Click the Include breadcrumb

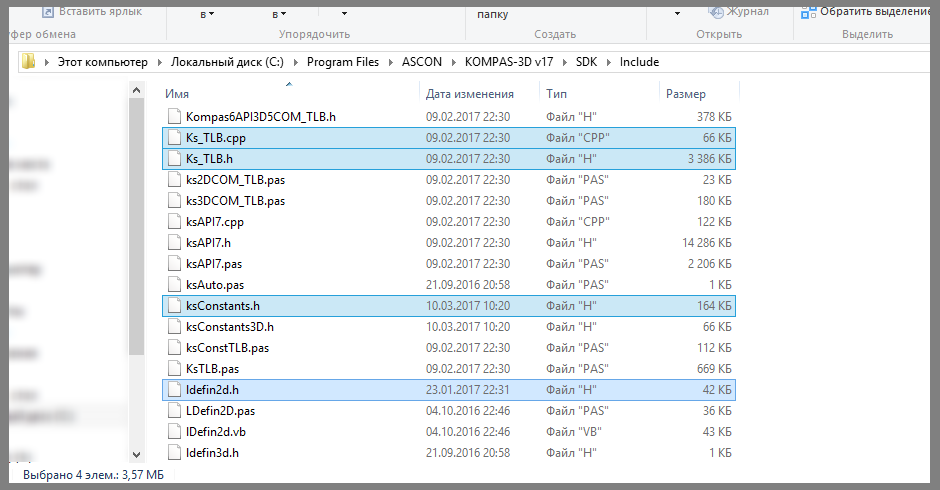tap(639, 62)
